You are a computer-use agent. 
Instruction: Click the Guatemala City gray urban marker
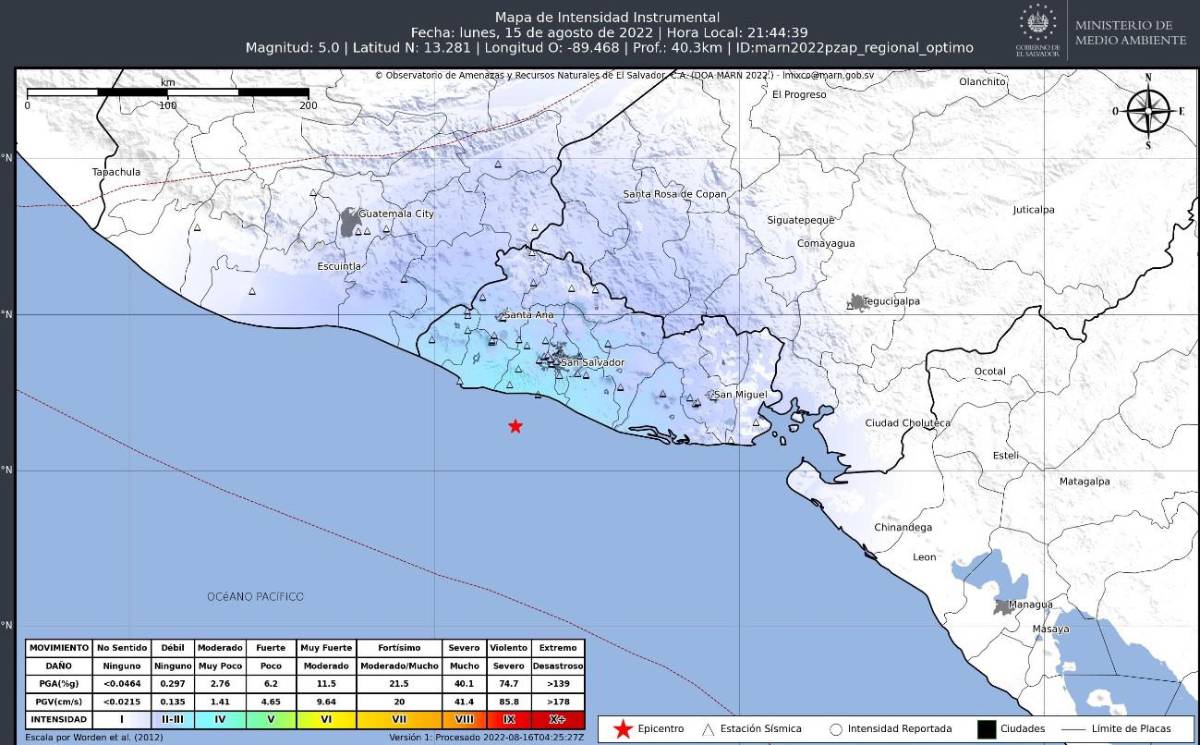[x=351, y=222]
